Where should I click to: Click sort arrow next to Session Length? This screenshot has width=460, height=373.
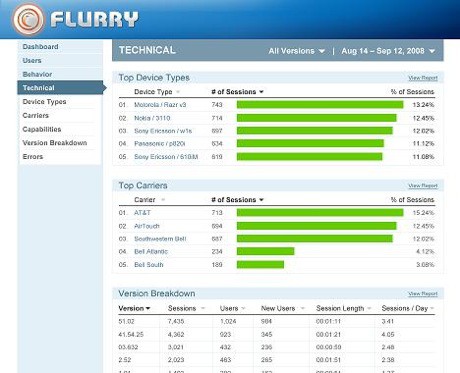click(369, 308)
